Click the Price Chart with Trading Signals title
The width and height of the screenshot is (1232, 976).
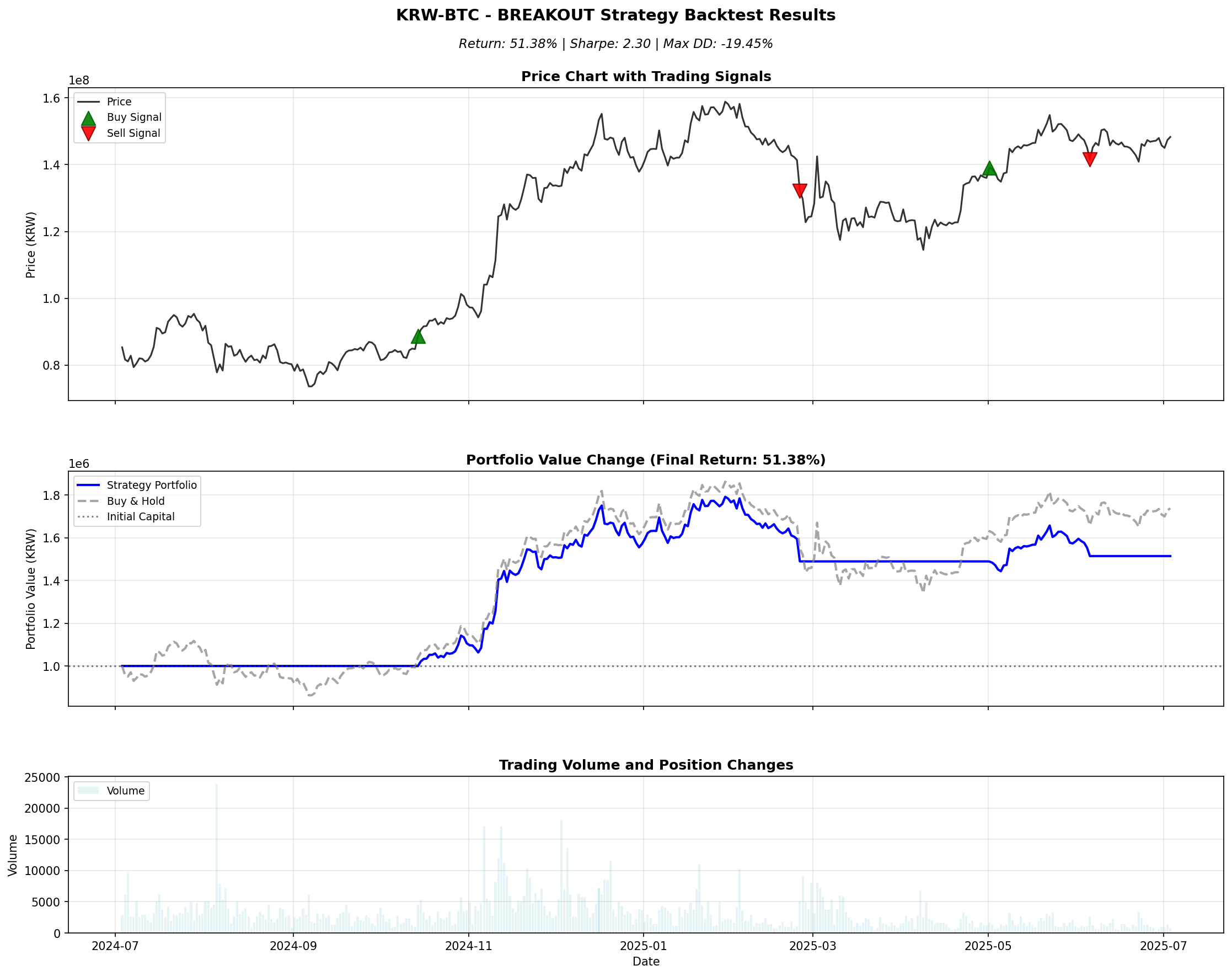645,77
